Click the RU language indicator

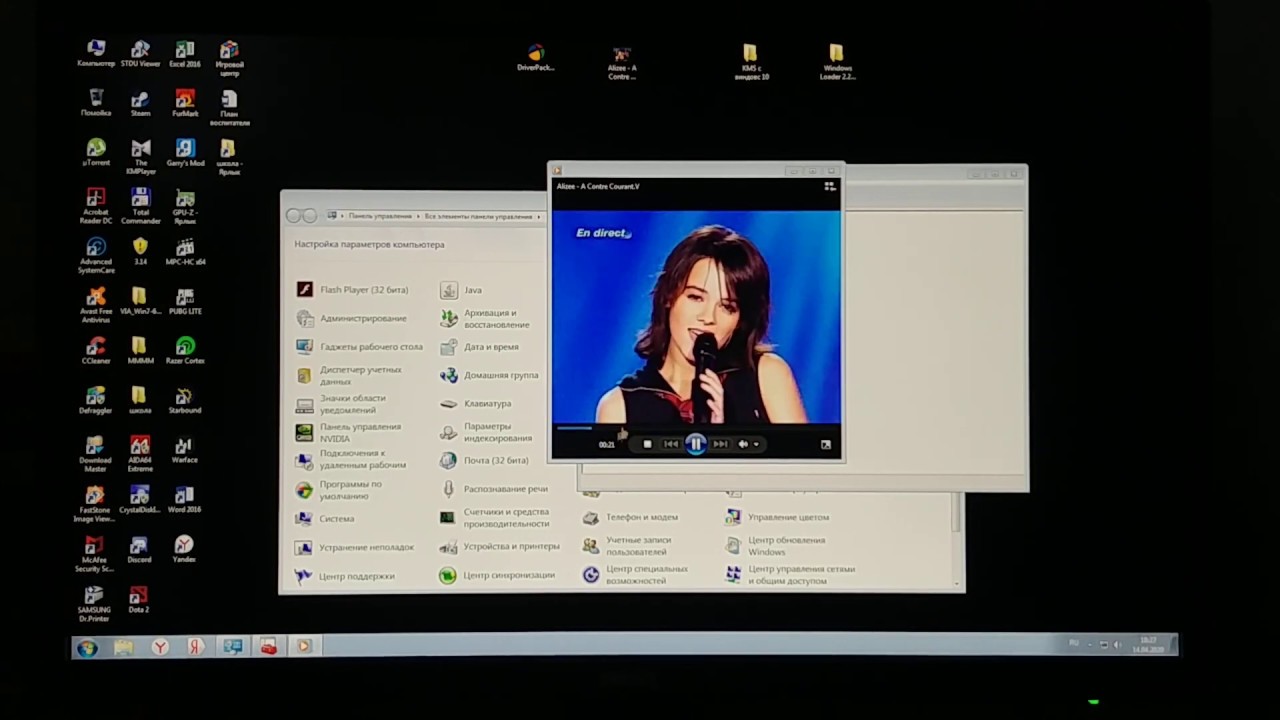(x=1074, y=643)
